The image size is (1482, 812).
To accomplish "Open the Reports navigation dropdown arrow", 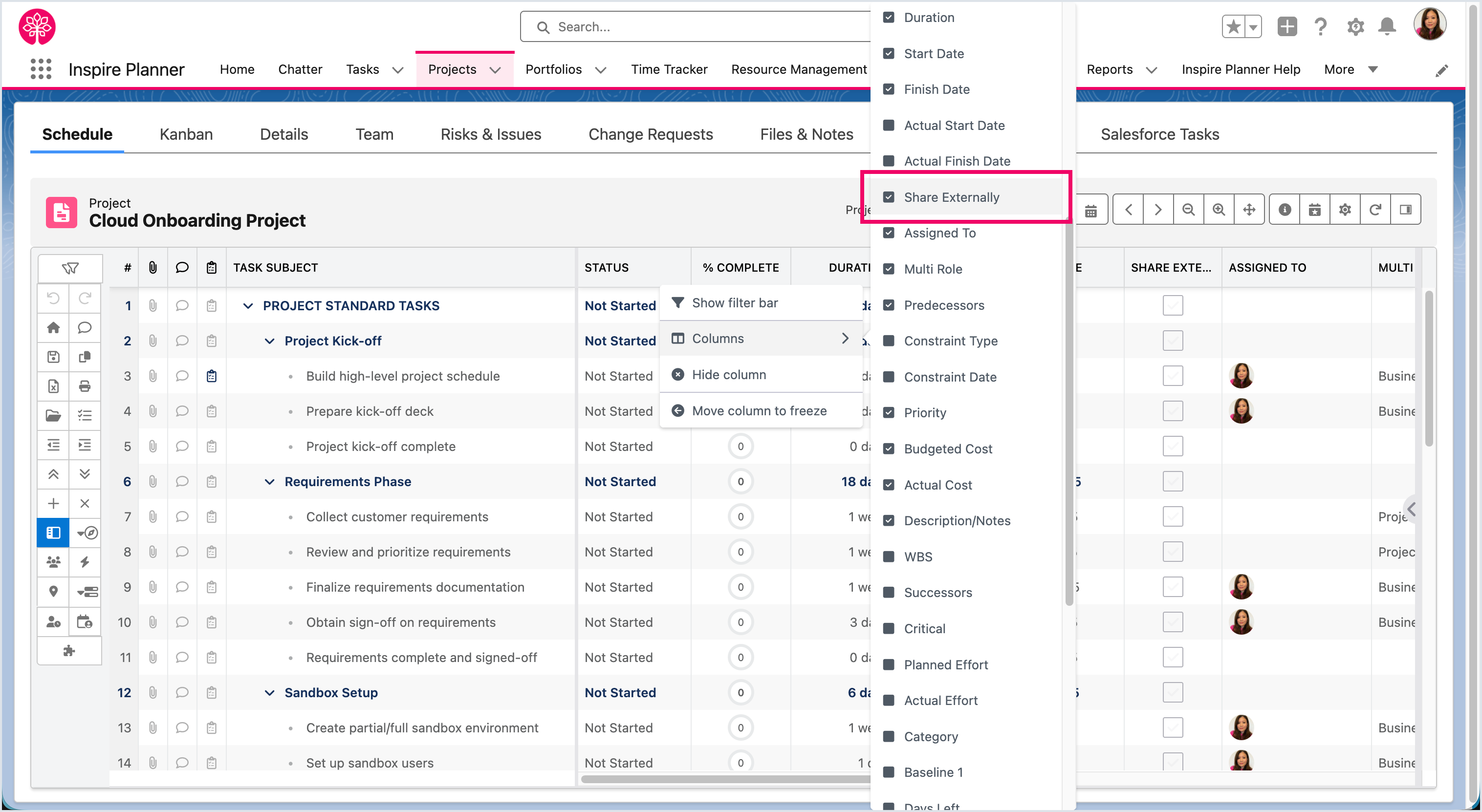I will pos(1151,69).
